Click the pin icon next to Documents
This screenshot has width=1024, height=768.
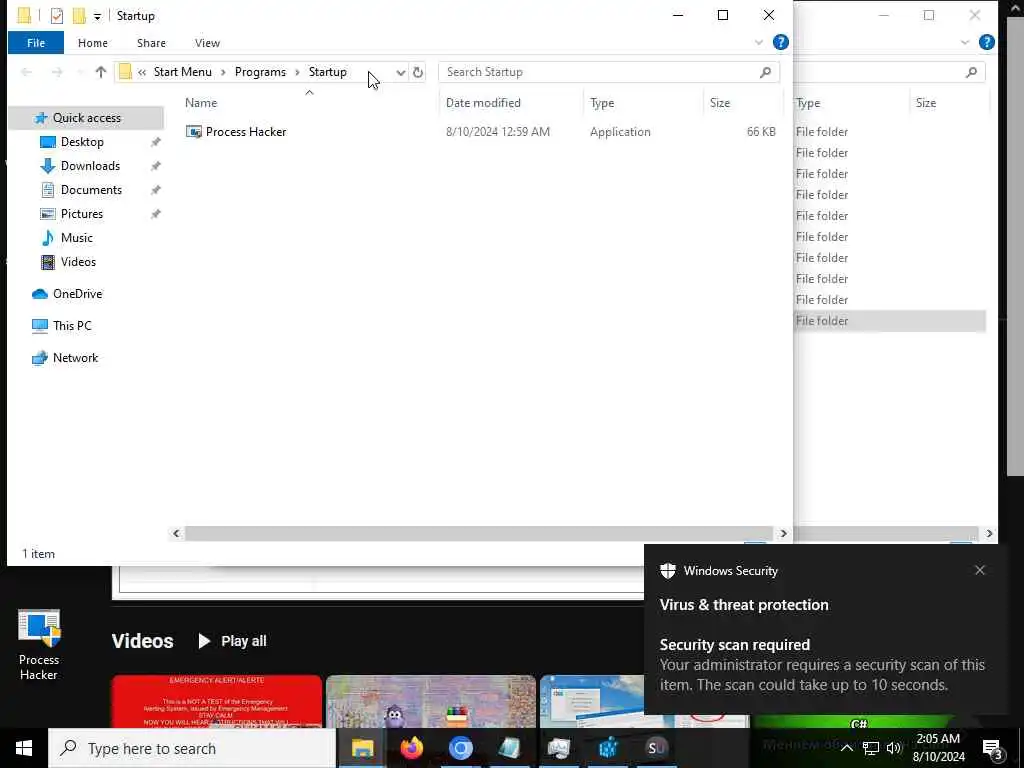pyautogui.click(x=155, y=190)
